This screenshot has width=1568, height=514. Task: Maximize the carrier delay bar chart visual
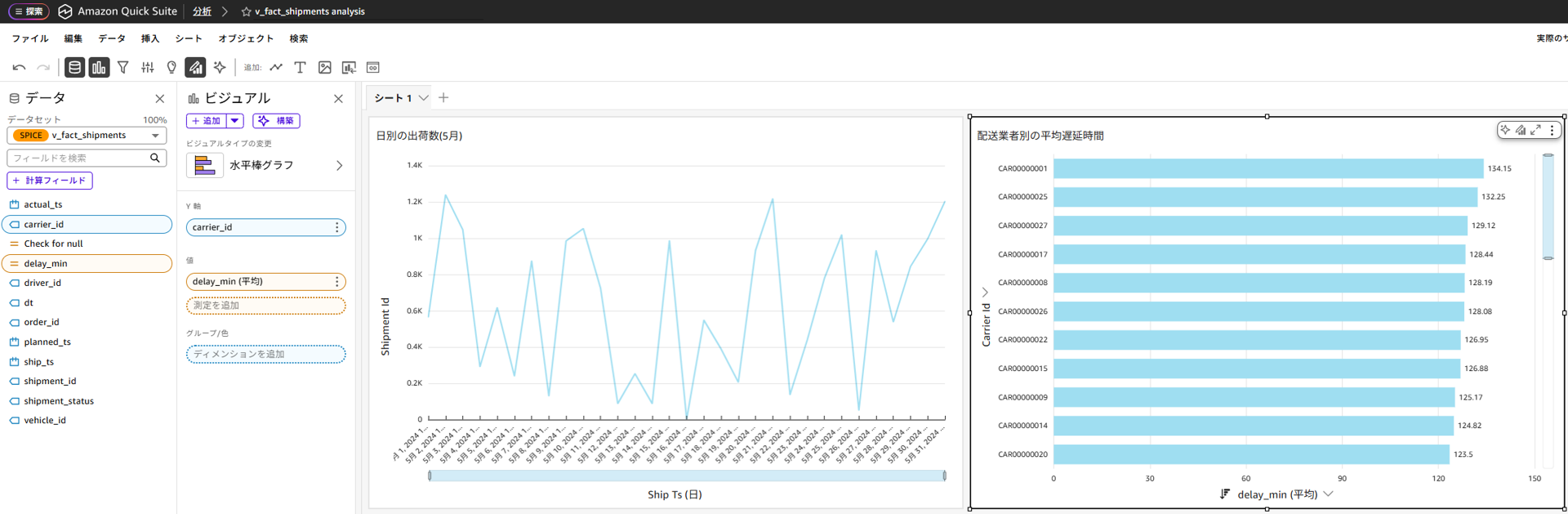(1536, 130)
